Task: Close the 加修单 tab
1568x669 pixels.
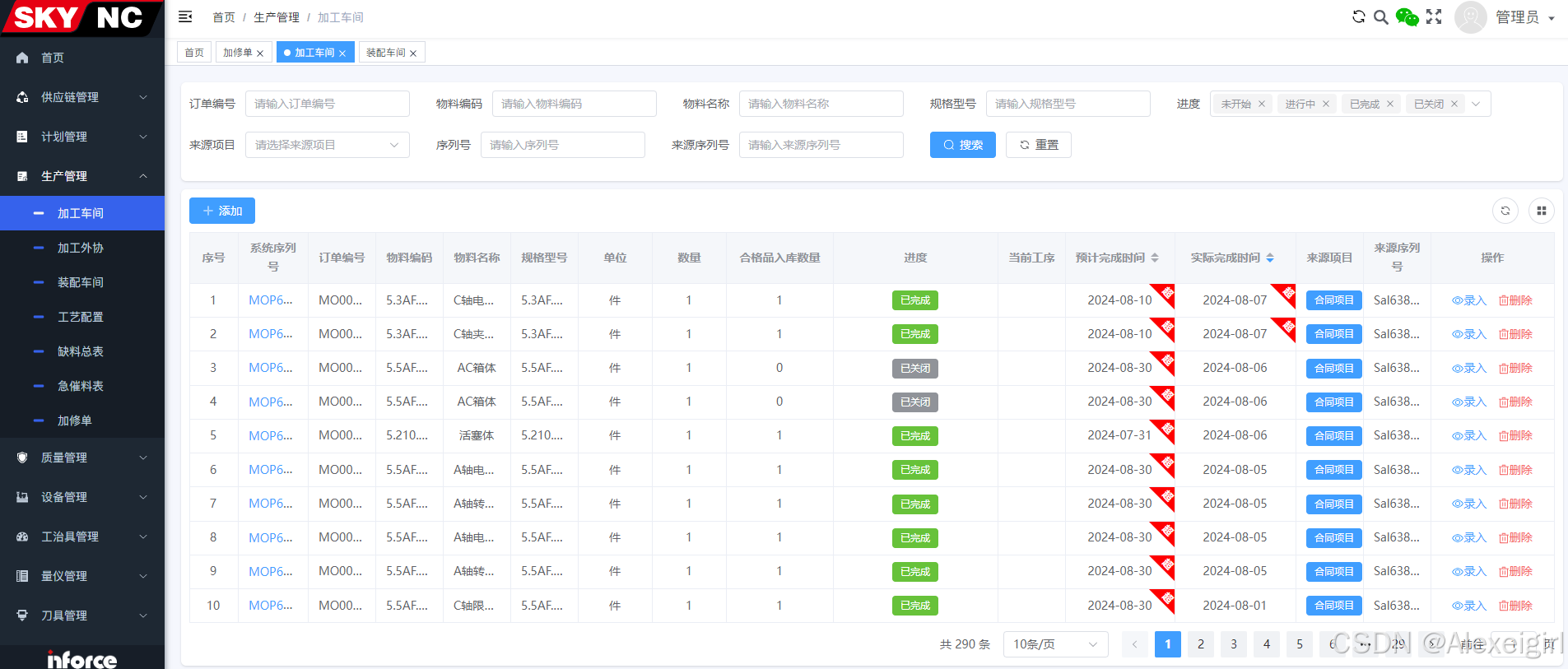Action: (x=260, y=53)
